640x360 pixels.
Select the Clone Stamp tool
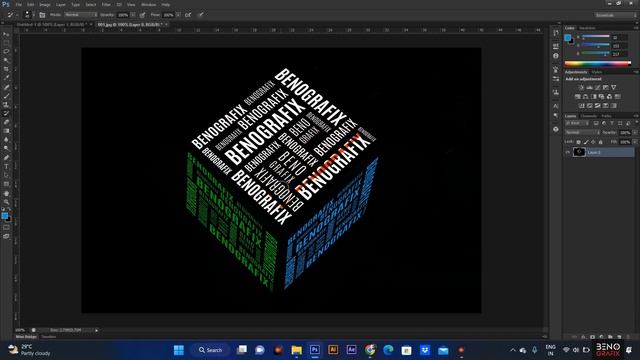pyautogui.click(x=6, y=105)
